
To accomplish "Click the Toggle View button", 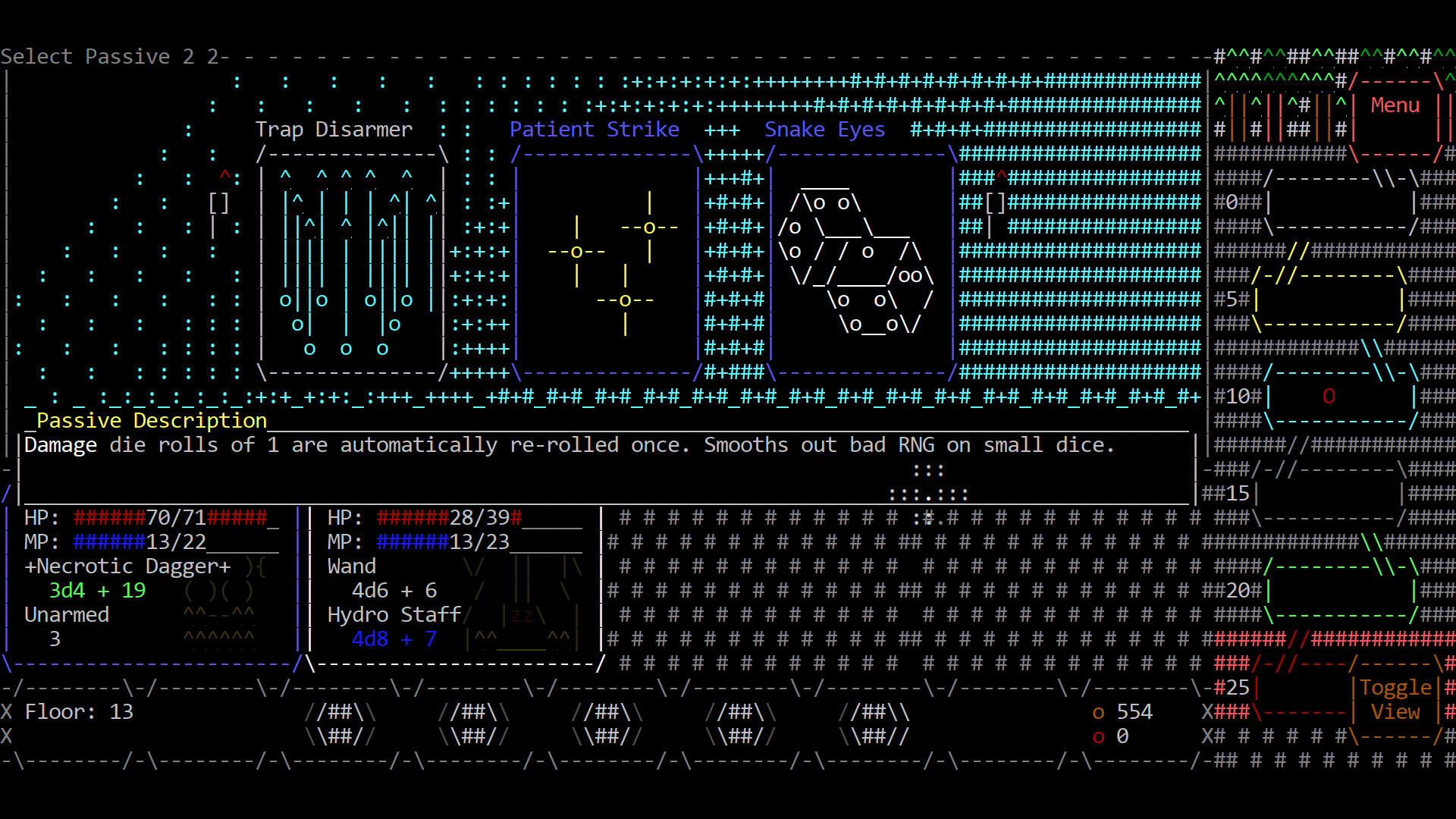I will click(x=1395, y=700).
